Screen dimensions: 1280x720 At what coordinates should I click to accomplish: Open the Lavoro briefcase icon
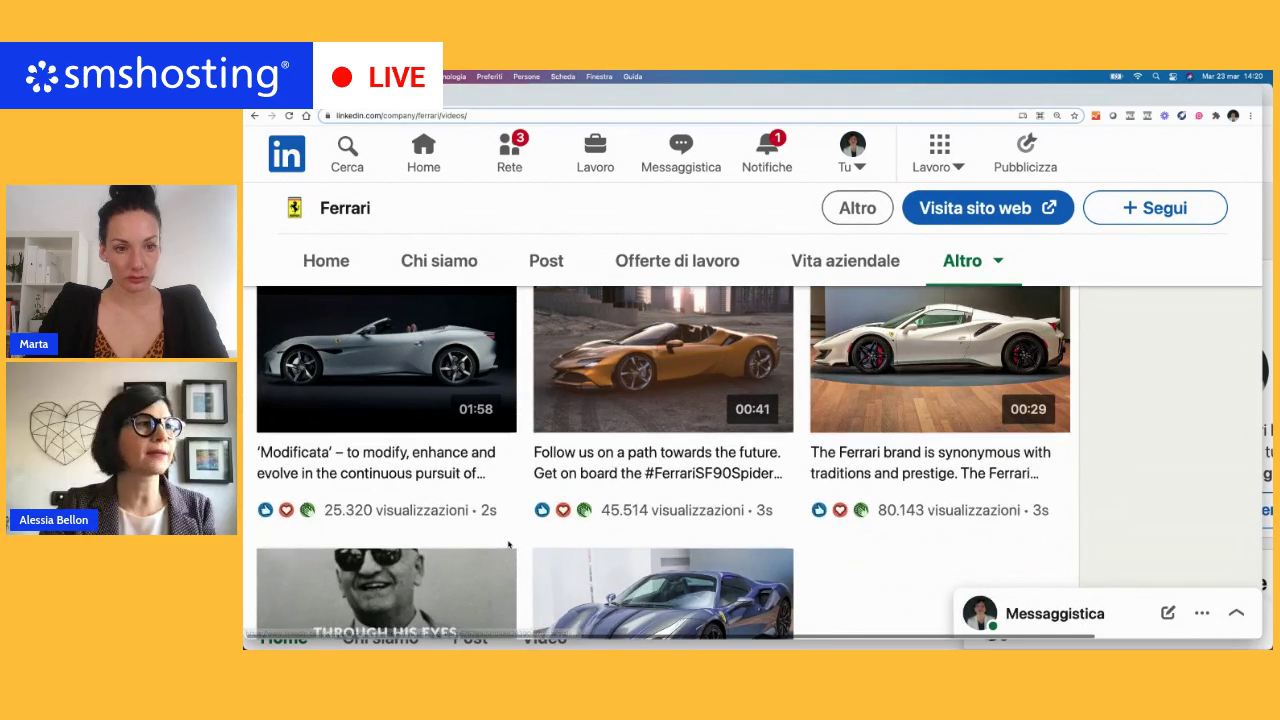click(x=595, y=146)
